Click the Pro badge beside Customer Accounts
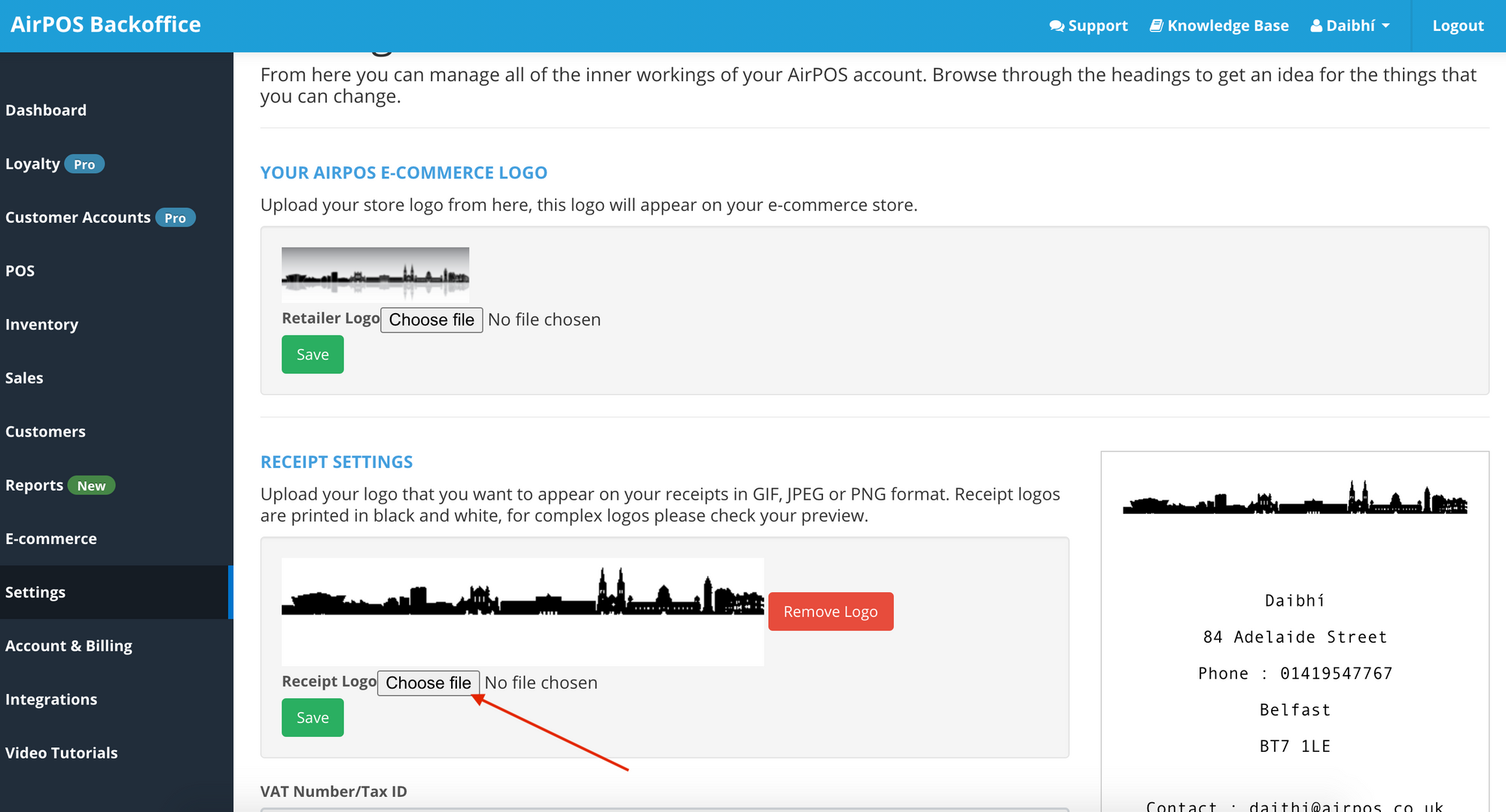 175,217
